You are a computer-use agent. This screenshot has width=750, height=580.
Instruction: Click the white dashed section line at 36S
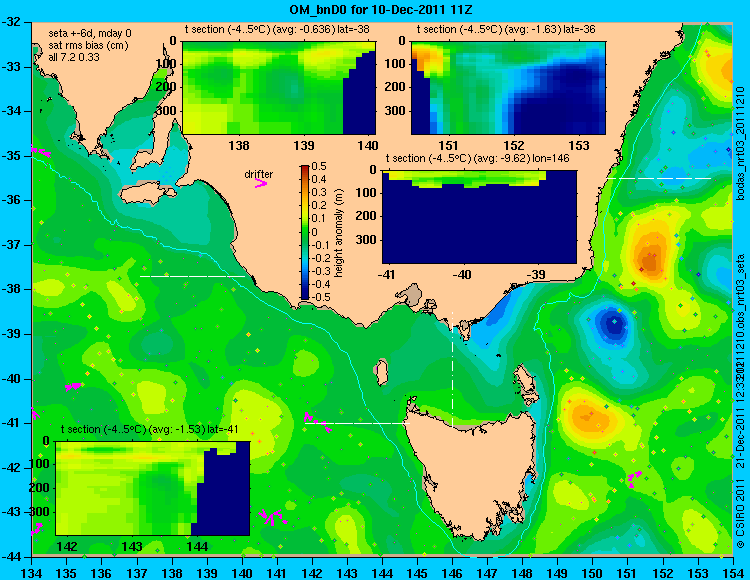tap(659, 178)
